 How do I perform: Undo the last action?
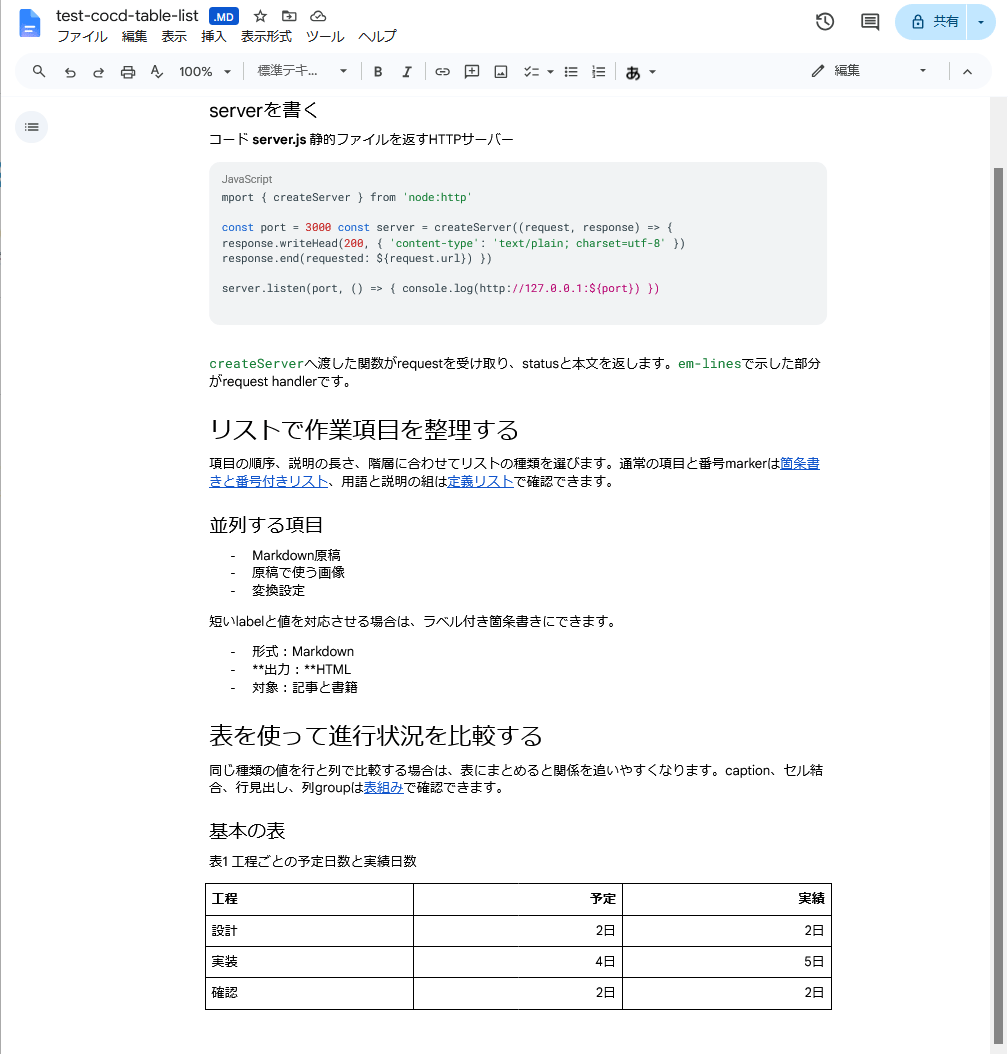coord(70,72)
